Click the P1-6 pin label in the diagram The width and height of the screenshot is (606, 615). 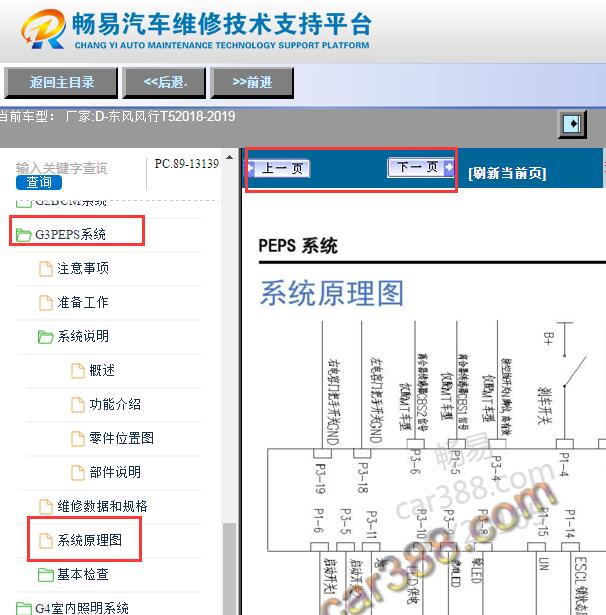pyautogui.click(x=319, y=520)
